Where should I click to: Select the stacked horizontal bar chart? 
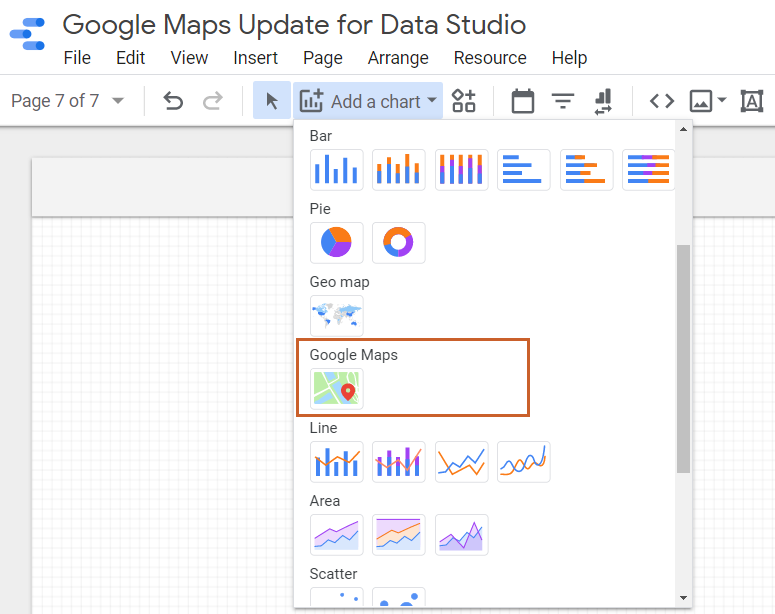tap(586, 170)
